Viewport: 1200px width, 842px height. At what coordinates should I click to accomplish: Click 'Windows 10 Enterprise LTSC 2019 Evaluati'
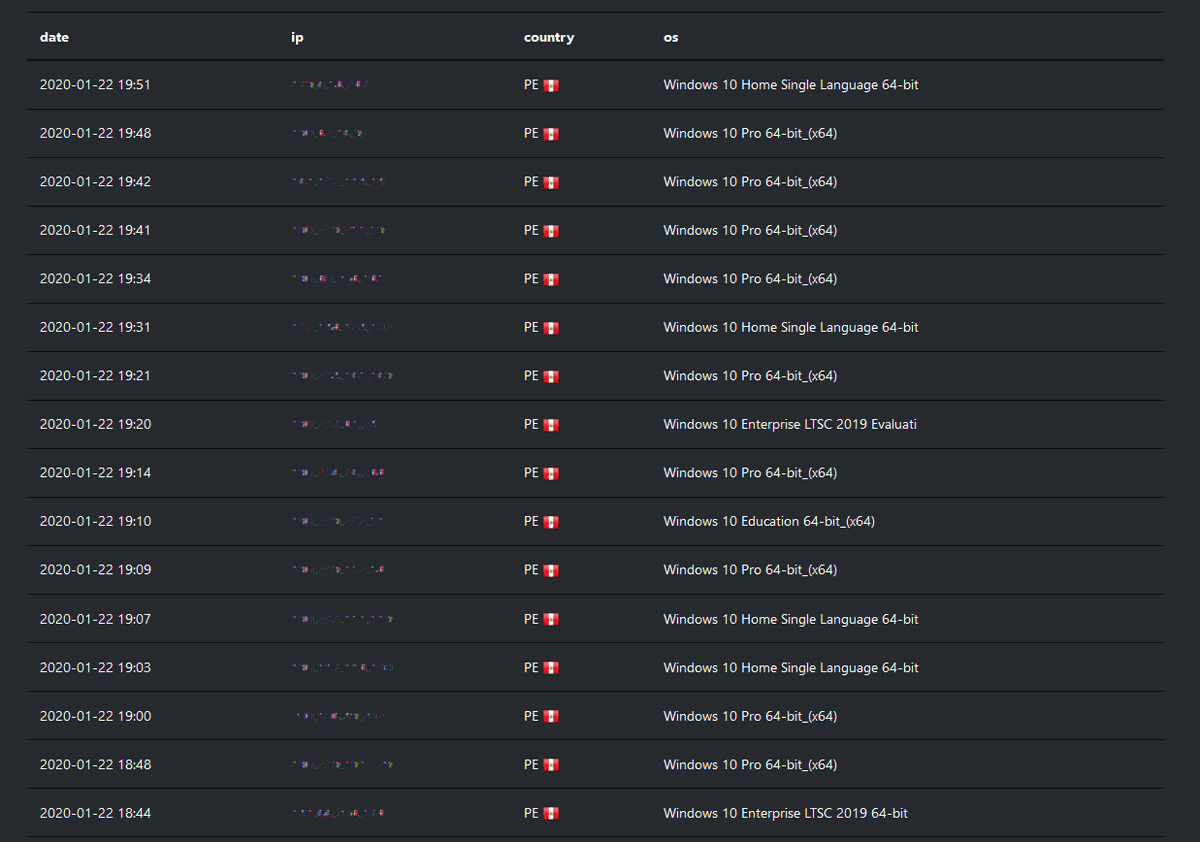790,424
